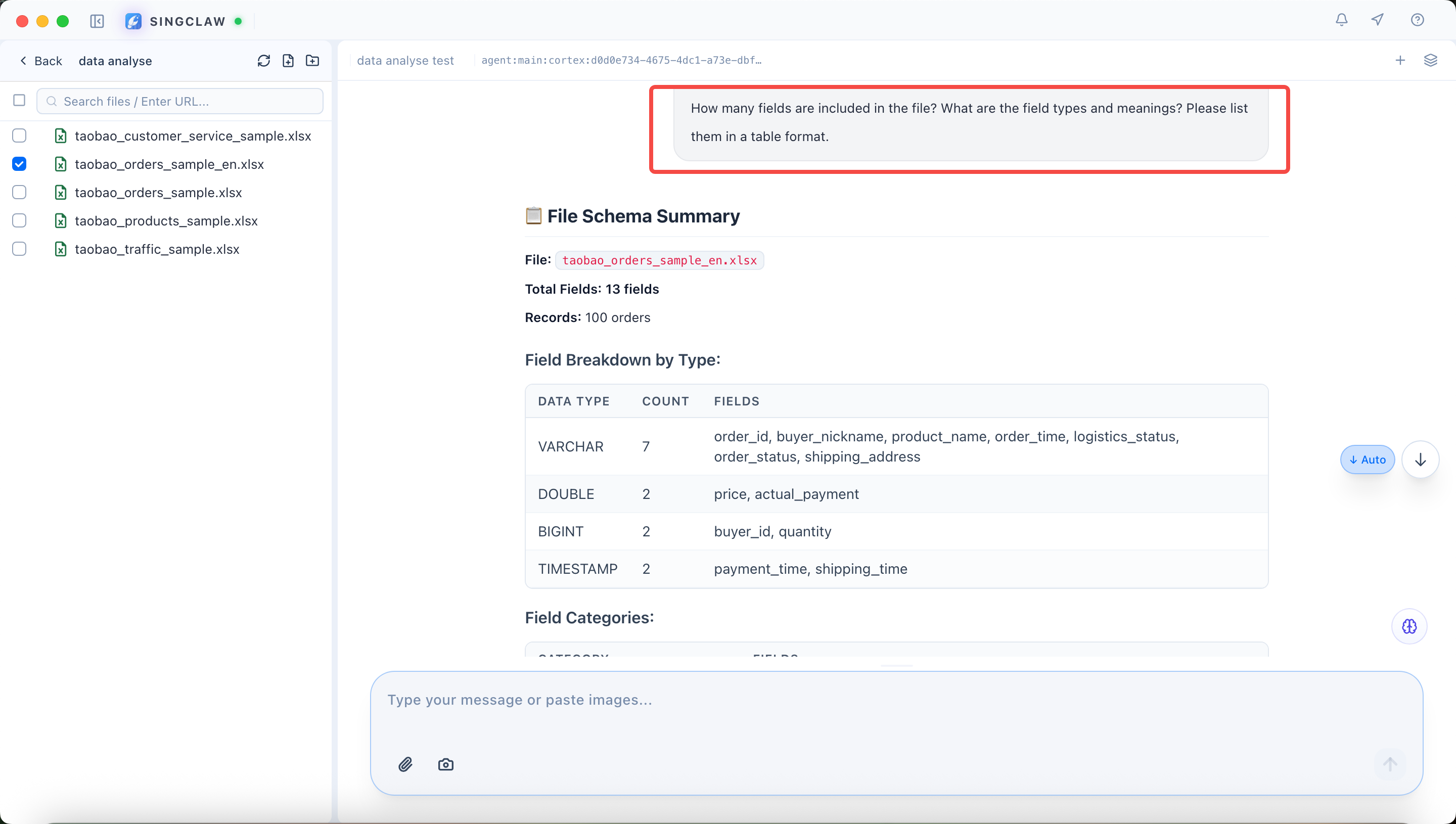The image size is (1456, 824).
Task: Add a new tab with plus
Action: (x=1400, y=61)
